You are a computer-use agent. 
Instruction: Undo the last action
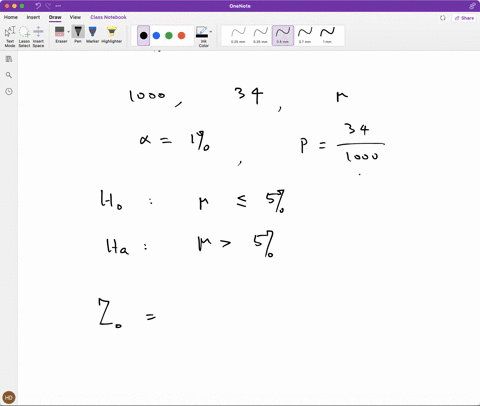pos(38,6)
